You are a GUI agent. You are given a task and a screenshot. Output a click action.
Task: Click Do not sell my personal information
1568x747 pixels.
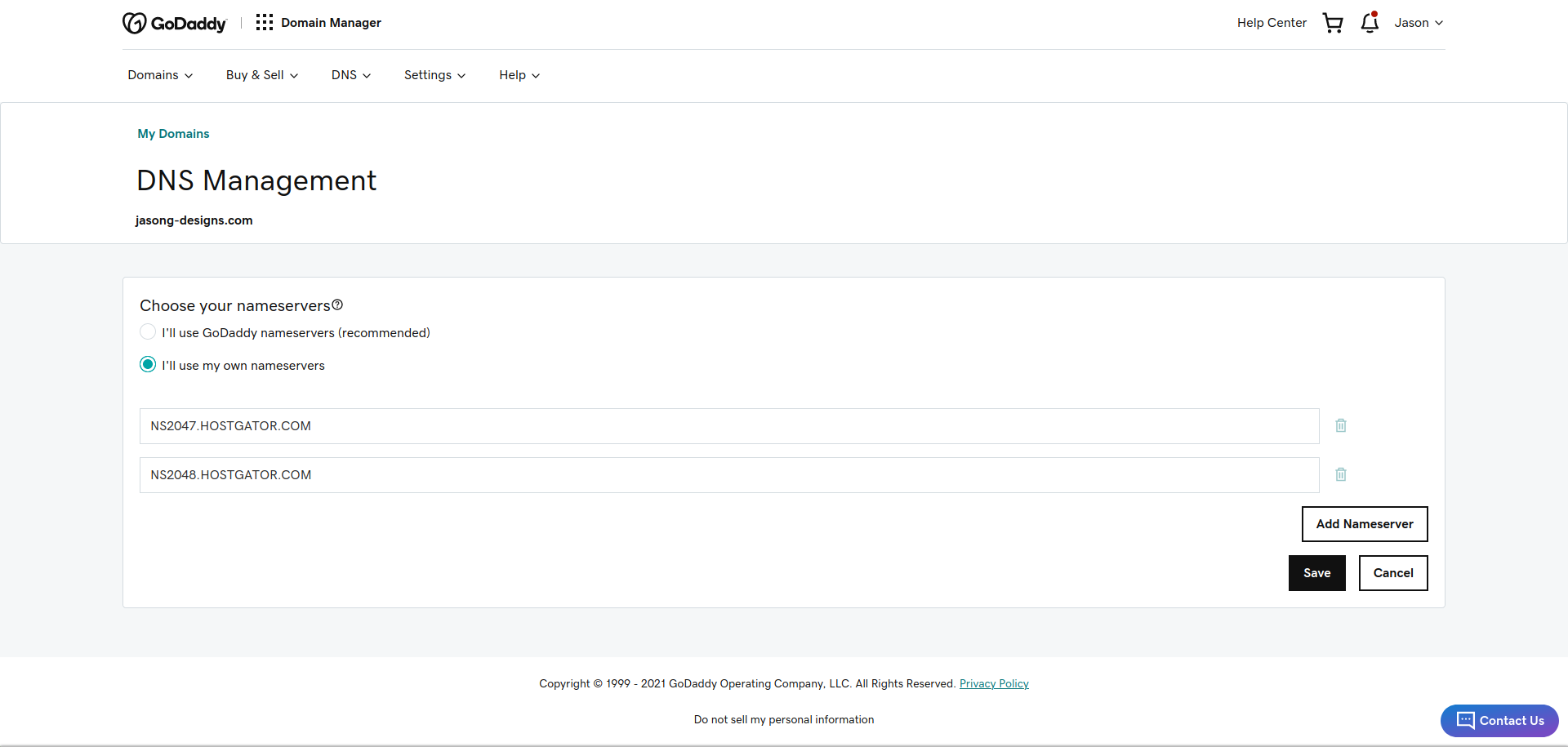[x=784, y=720]
